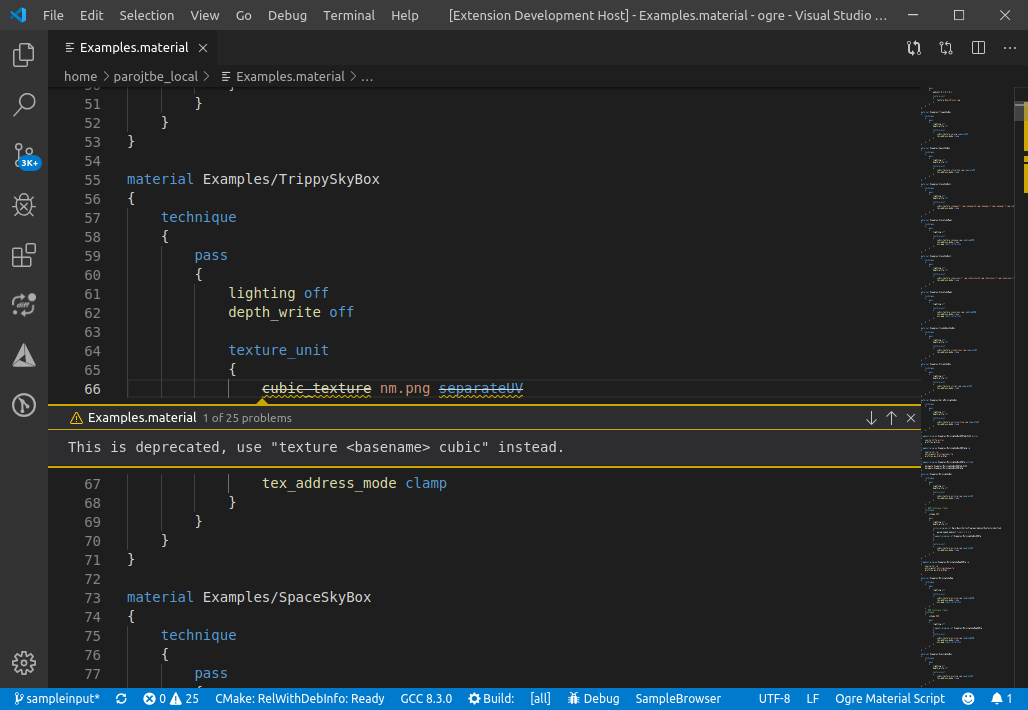Click material Examples/TrippySkyBox name
The height and width of the screenshot is (710, 1028).
[x=291, y=180]
